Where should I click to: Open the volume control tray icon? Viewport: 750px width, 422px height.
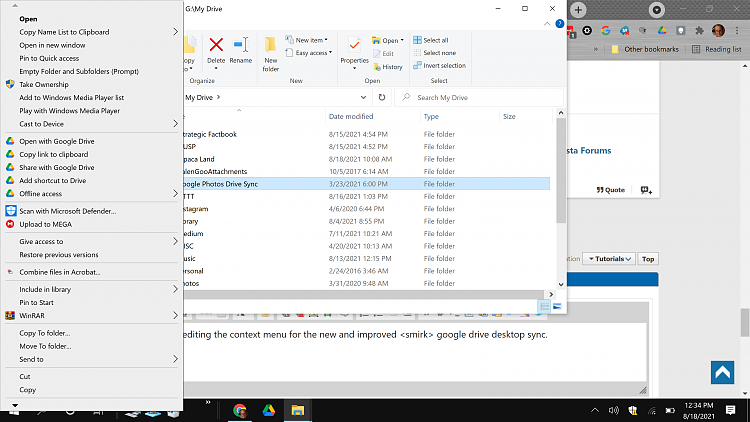pos(613,411)
